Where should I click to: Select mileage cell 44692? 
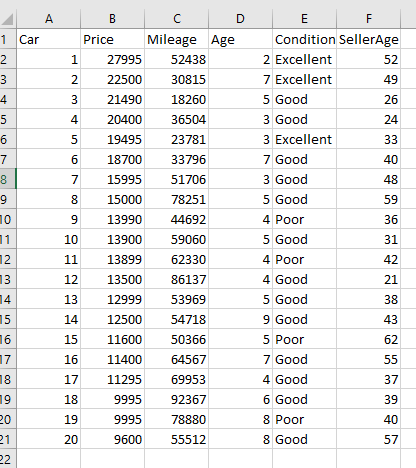[x=177, y=219]
